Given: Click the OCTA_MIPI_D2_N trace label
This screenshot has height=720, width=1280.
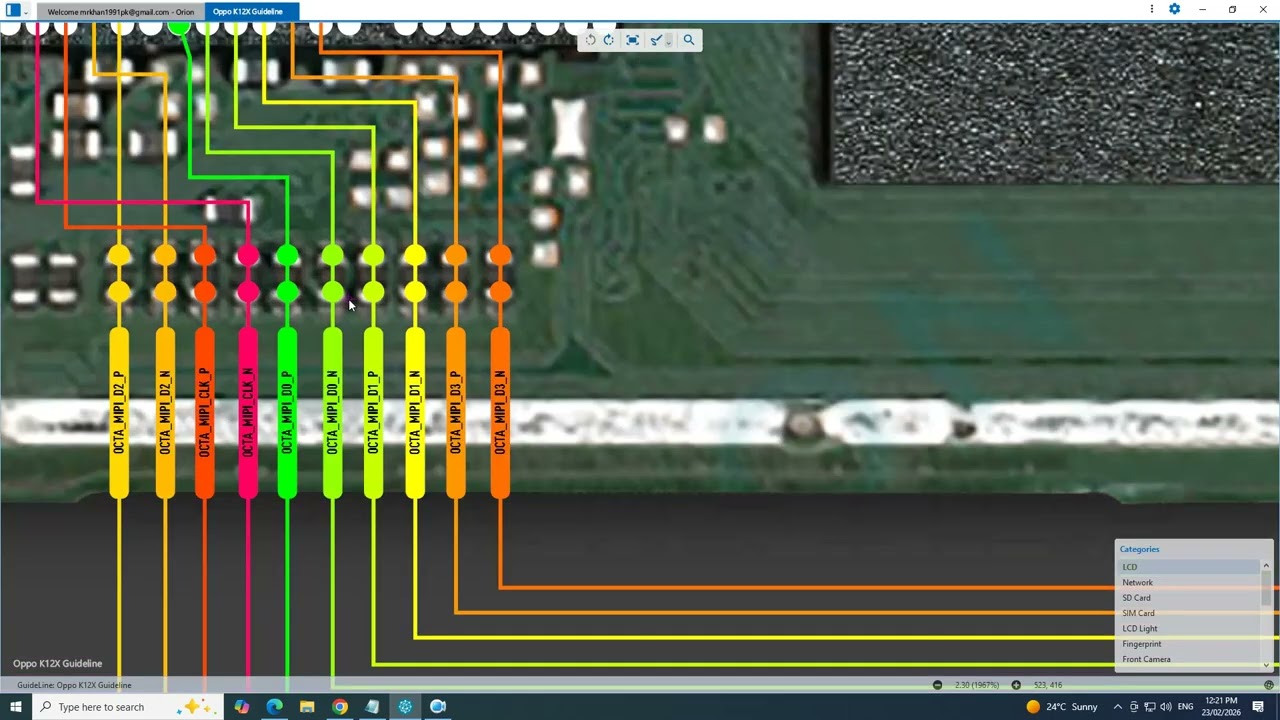Looking at the screenshot, I should (x=165, y=412).
